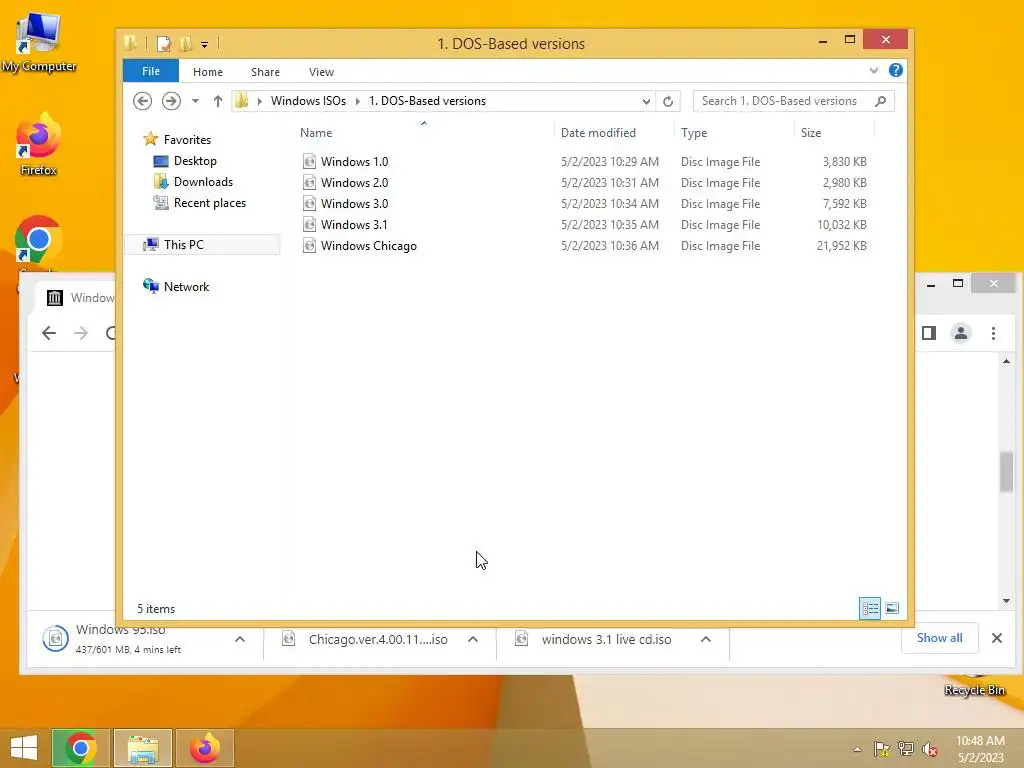The width and height of the screenshot is (1024, 768).
Task: Select Downloads in the navigation pane
Action: [202, 182]
